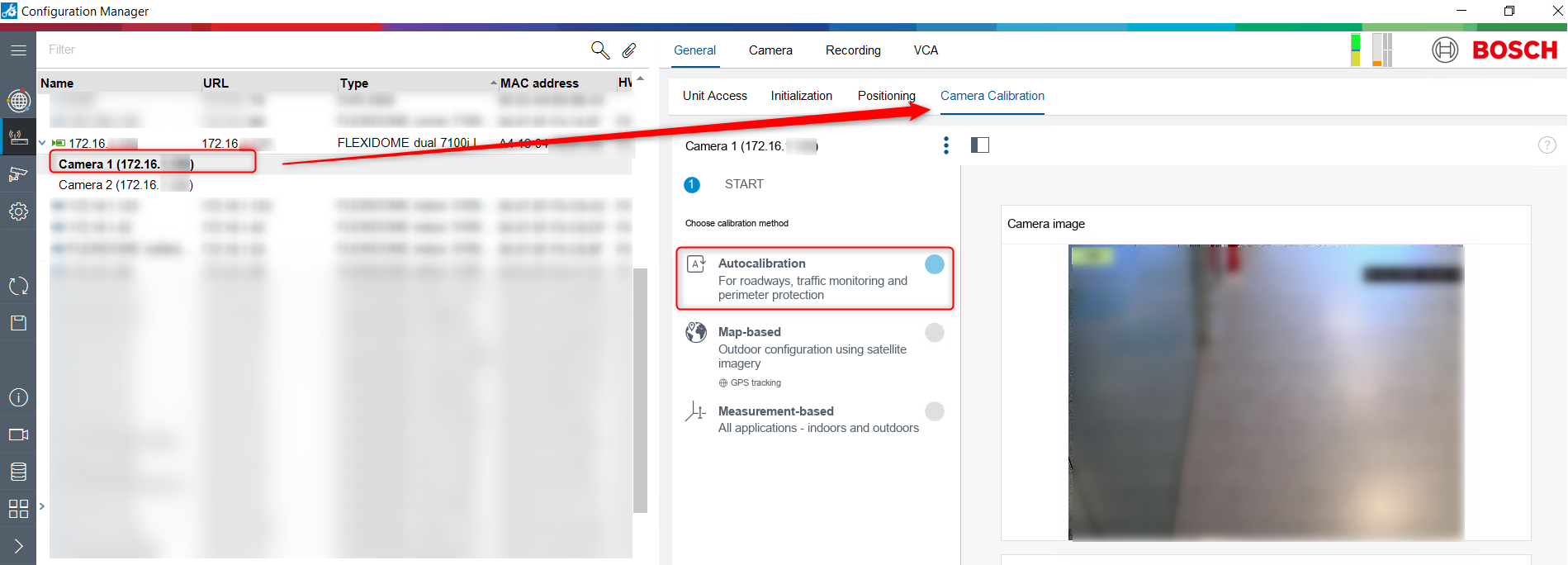Screen dimensions: 1568x565
Task: Switch to the Camera tab
Action: pyautogui.click(x=770, y=50)
